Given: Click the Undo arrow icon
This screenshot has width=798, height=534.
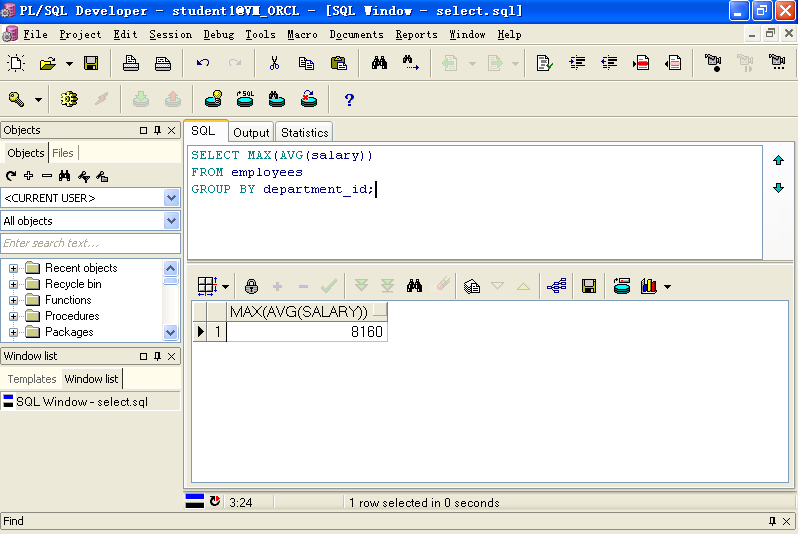Looking at the screenshot, I should [203, 63].
